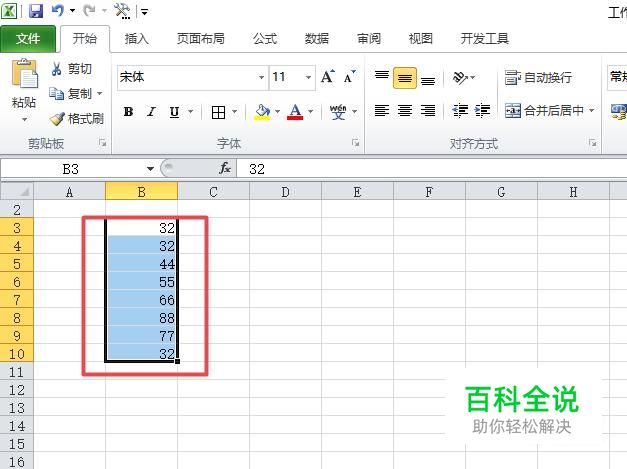
Task: Click the text orientation icon
Action: click(460, 78)
